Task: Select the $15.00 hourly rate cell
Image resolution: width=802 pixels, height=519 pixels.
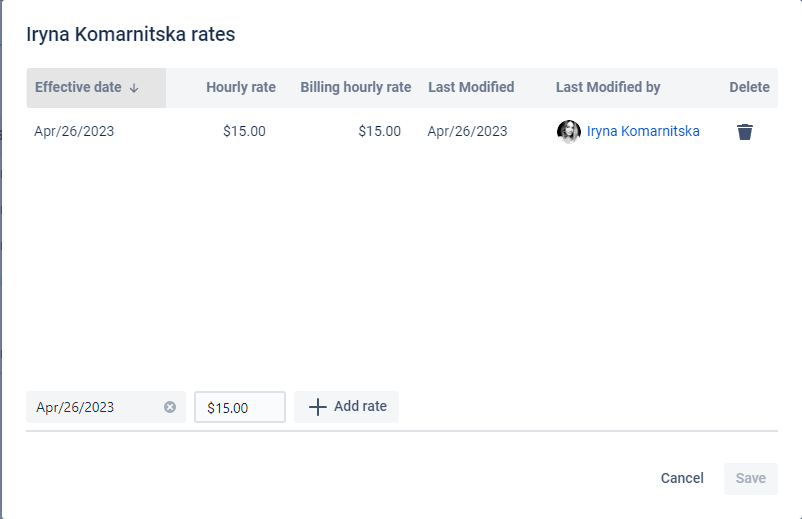Action: 244,131
